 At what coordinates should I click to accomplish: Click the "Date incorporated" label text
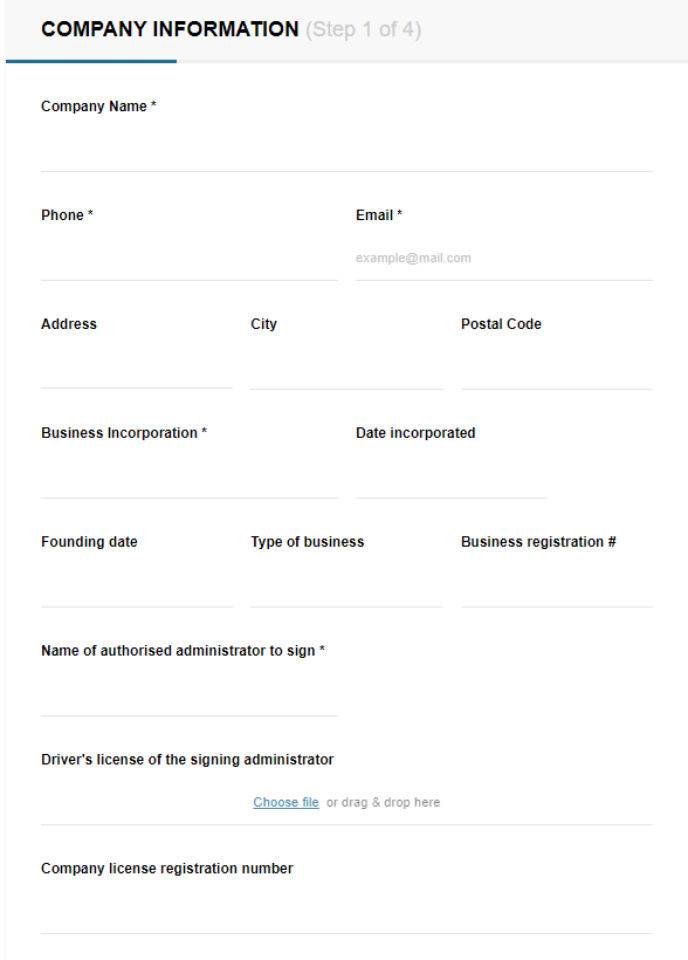[415, 434]
